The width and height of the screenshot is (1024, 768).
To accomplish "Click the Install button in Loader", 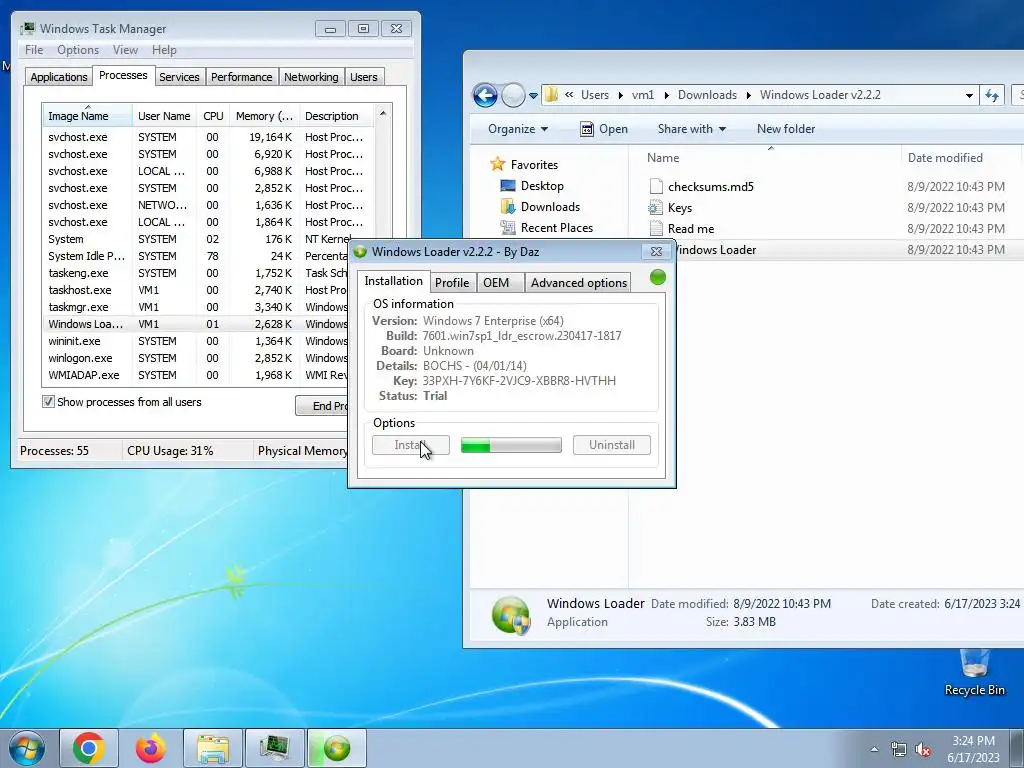I will [411, 445].
